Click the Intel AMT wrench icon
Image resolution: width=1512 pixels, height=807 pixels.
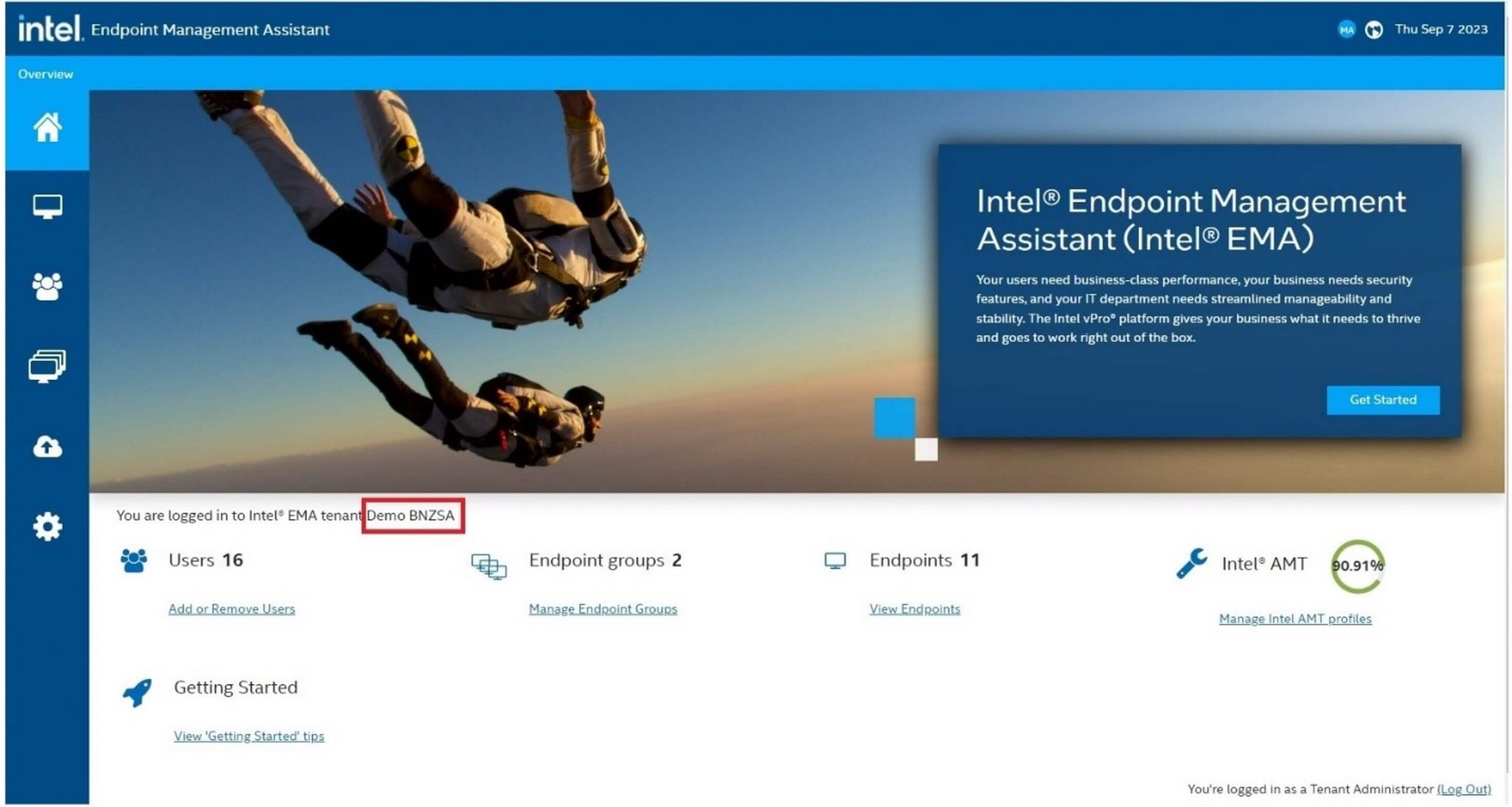pyautogui.click(x=1191, y=563)
